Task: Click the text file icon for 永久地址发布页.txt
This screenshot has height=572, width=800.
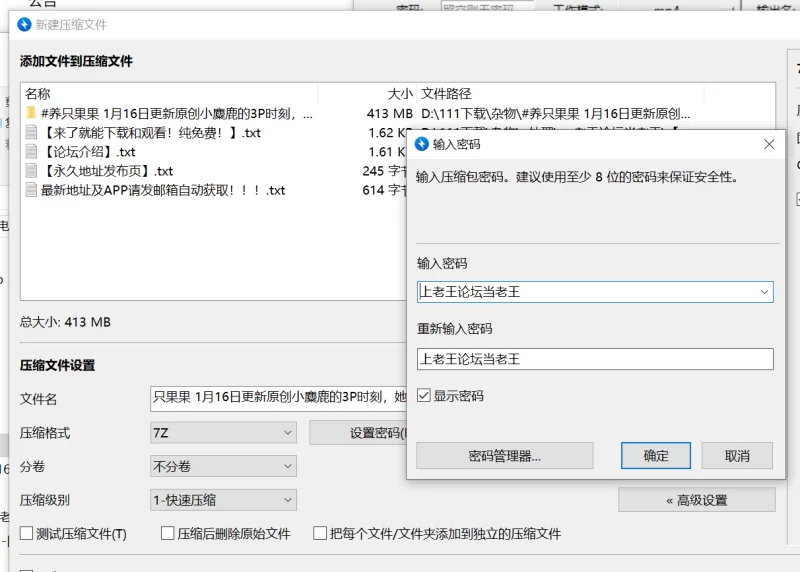Action: tap(31, 171)
